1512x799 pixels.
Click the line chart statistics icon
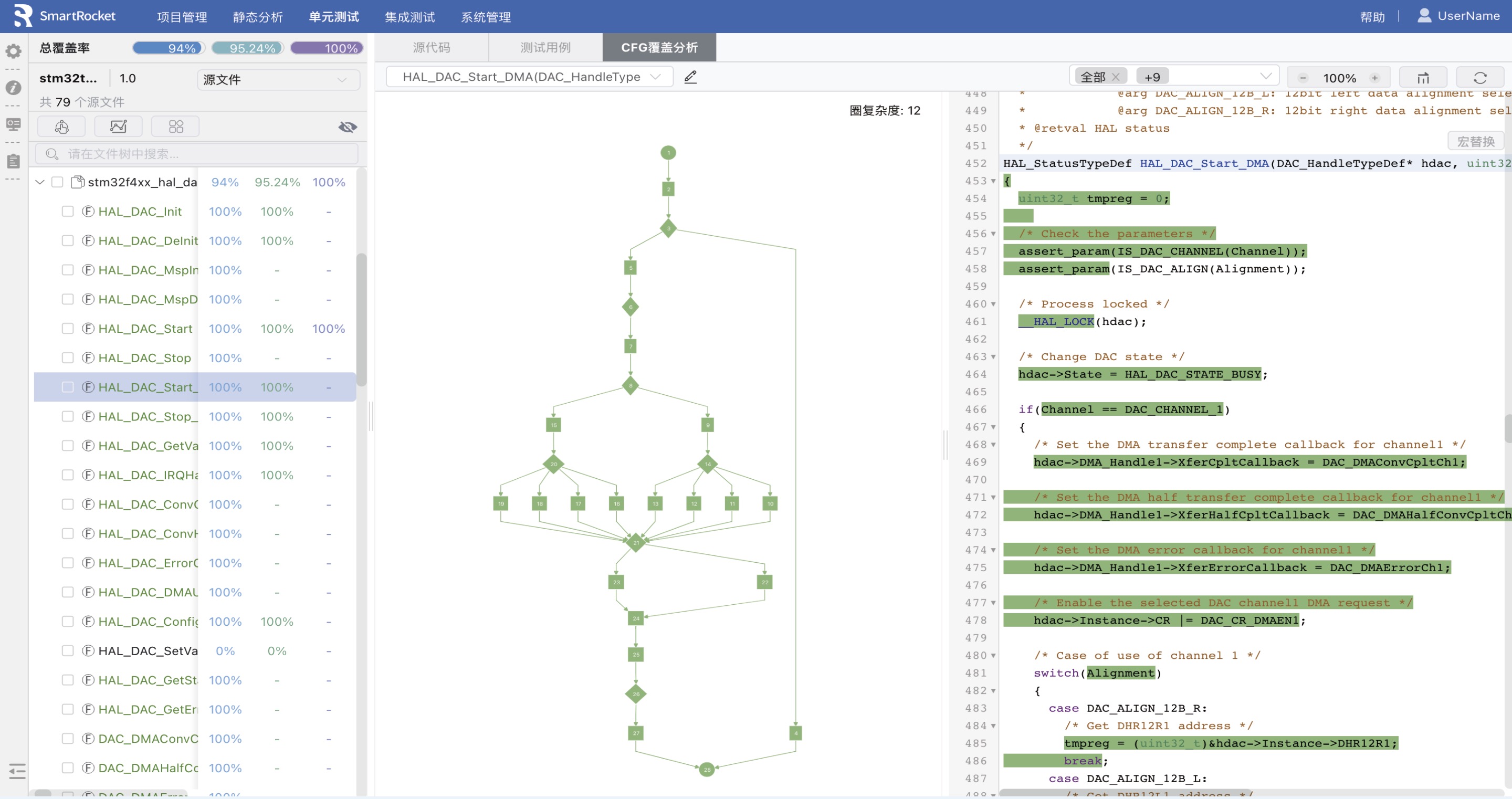[118, 126]
